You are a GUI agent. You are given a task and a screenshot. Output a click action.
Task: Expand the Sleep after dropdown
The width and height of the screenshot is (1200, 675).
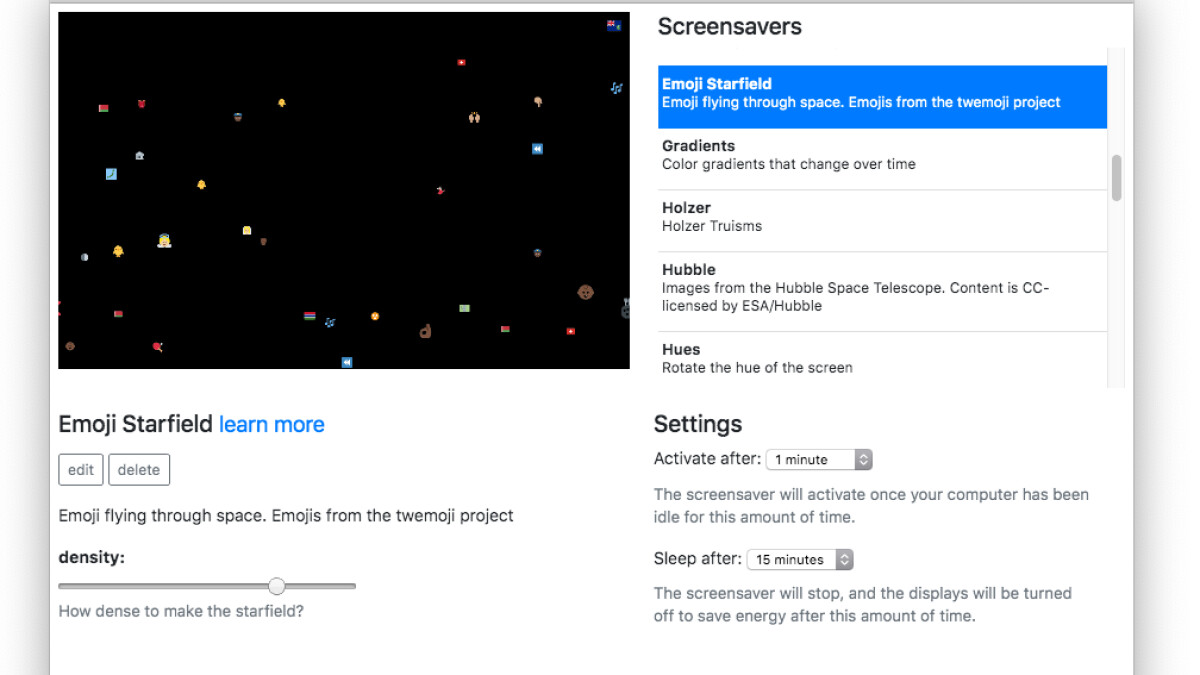pos(800,560)
